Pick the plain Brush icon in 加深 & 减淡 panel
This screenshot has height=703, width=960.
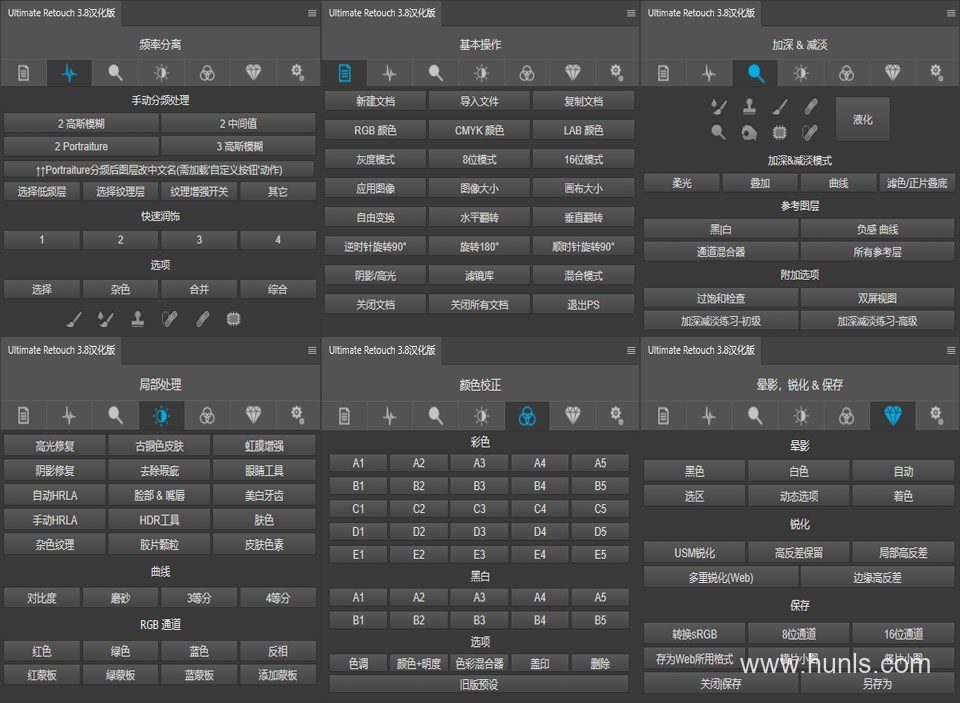pos(779,107)
